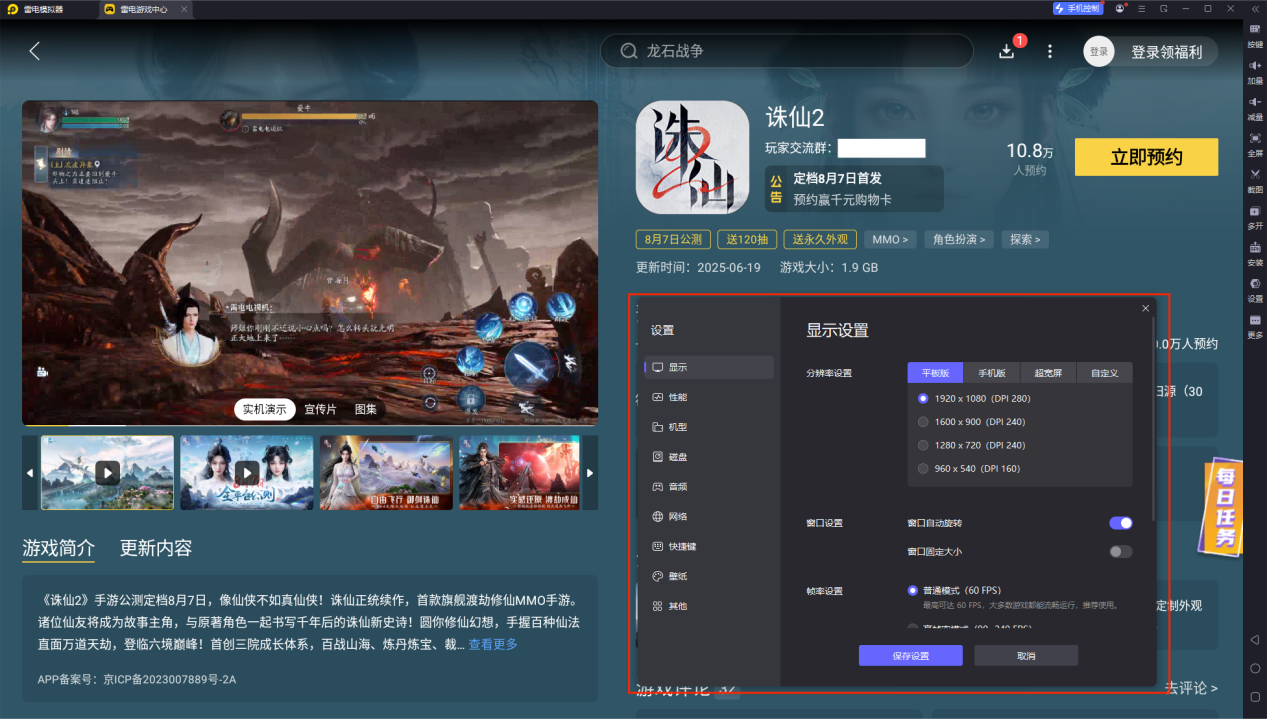The height and width of the screenshot is (719, 1267).
Task: Open 性能 settings section
Action: (x=709, y=397)
